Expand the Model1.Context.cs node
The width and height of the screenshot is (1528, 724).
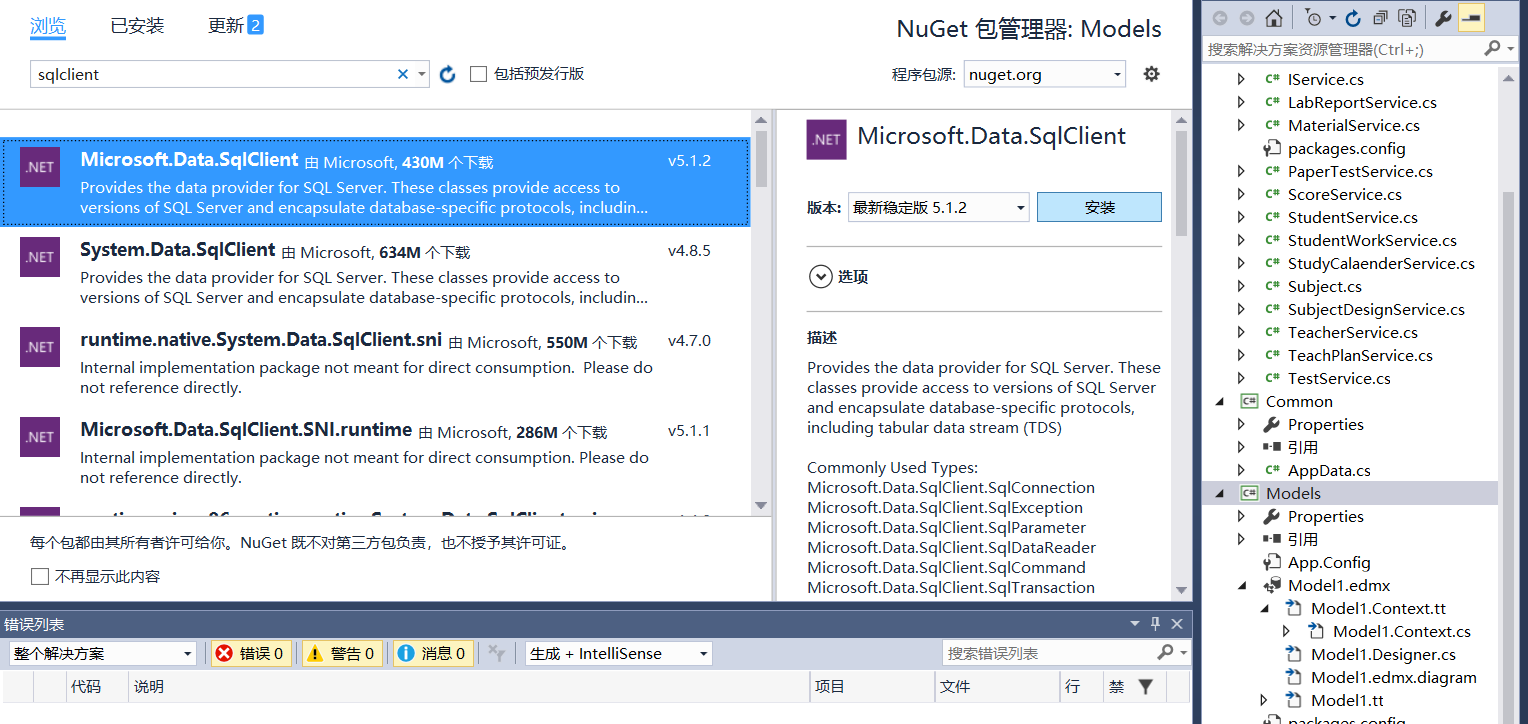pos(1287,631)
